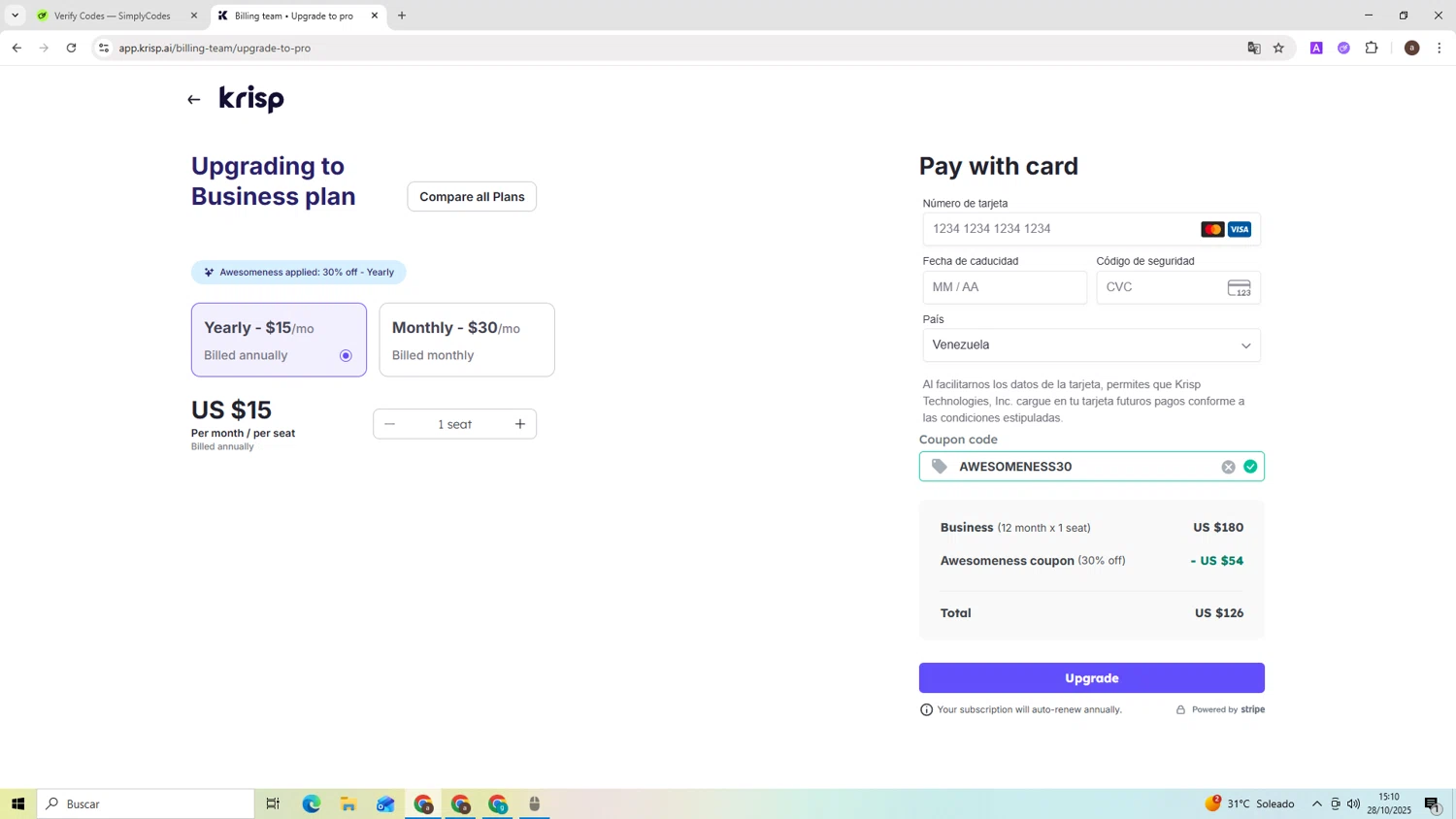Viewport: 1456px width, 819px height.
Task: Open the Extensions puzzle menu
Action: (x=1372, y=48)
